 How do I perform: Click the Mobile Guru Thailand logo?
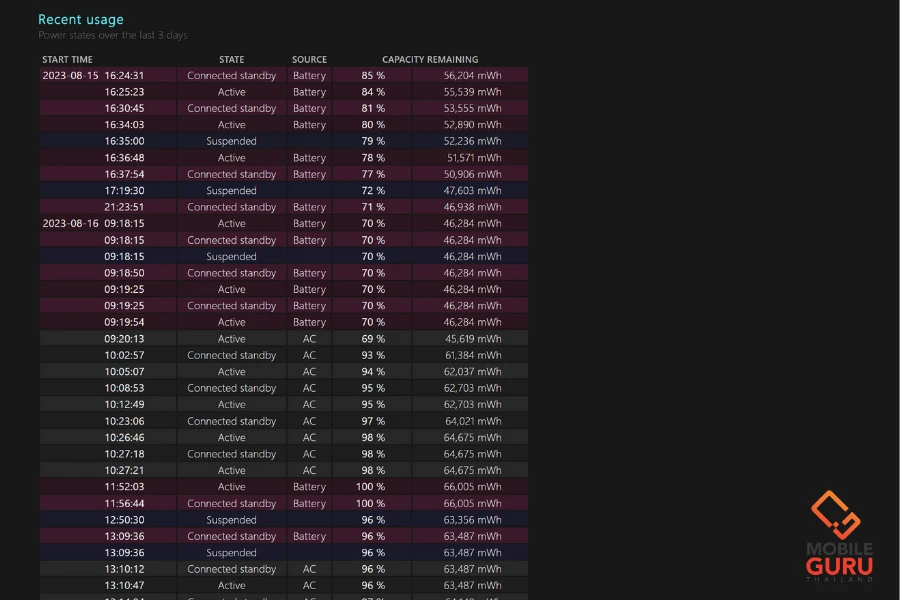840,535
